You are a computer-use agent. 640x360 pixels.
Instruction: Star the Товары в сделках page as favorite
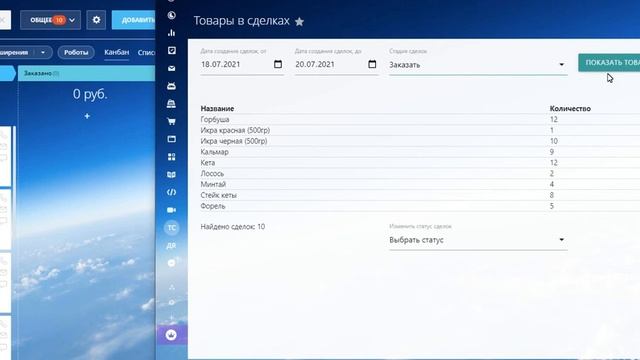tap(299, 22)
